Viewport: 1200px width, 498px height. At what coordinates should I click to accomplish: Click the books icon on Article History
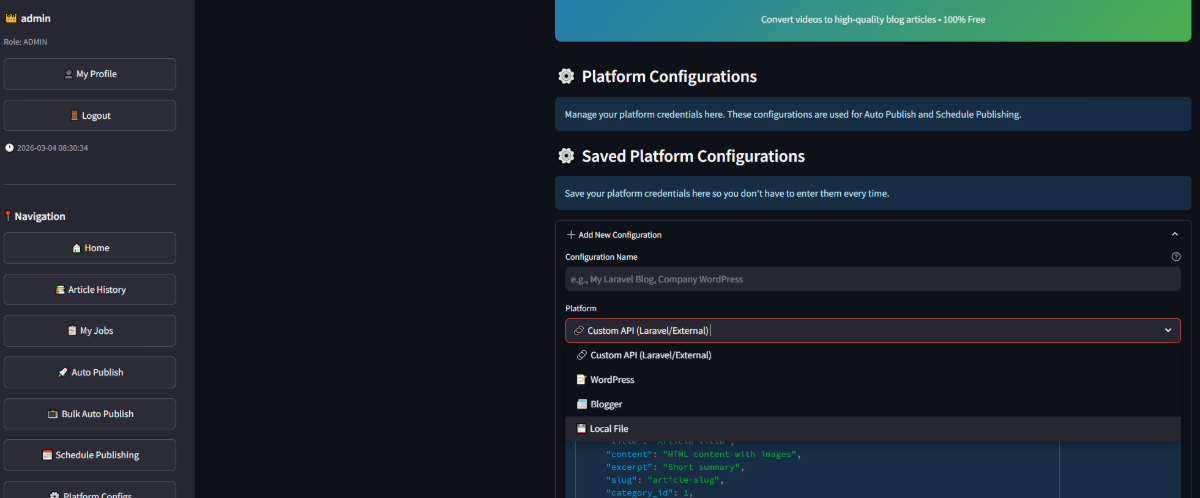[x=60, y=290]
